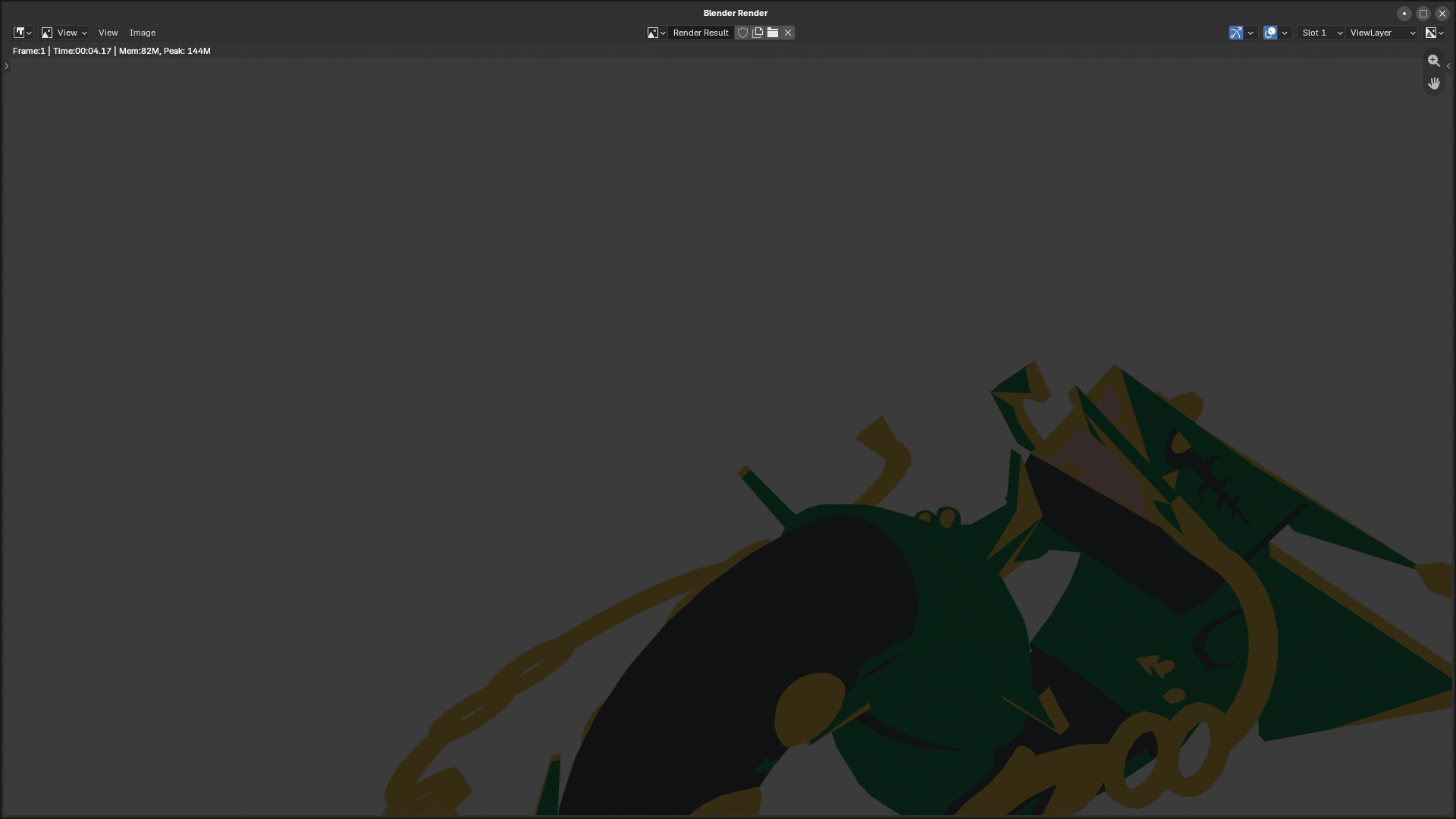Image resolution: width=1456 pixels, height=819 pixels.
Task: Close the Blender Render window
Action: coord(1442,14)
